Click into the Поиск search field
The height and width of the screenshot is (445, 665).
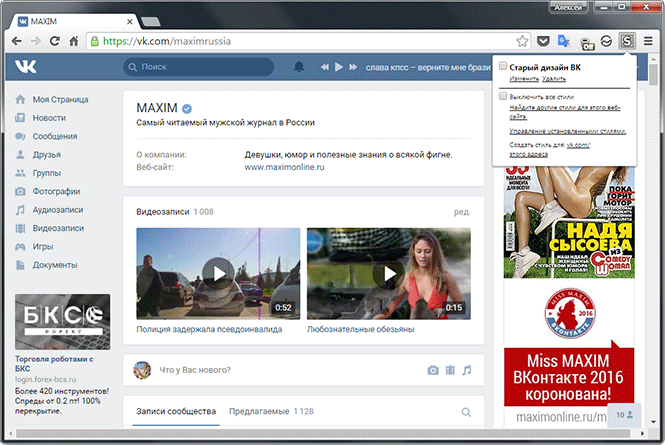[x=198, y=67]
